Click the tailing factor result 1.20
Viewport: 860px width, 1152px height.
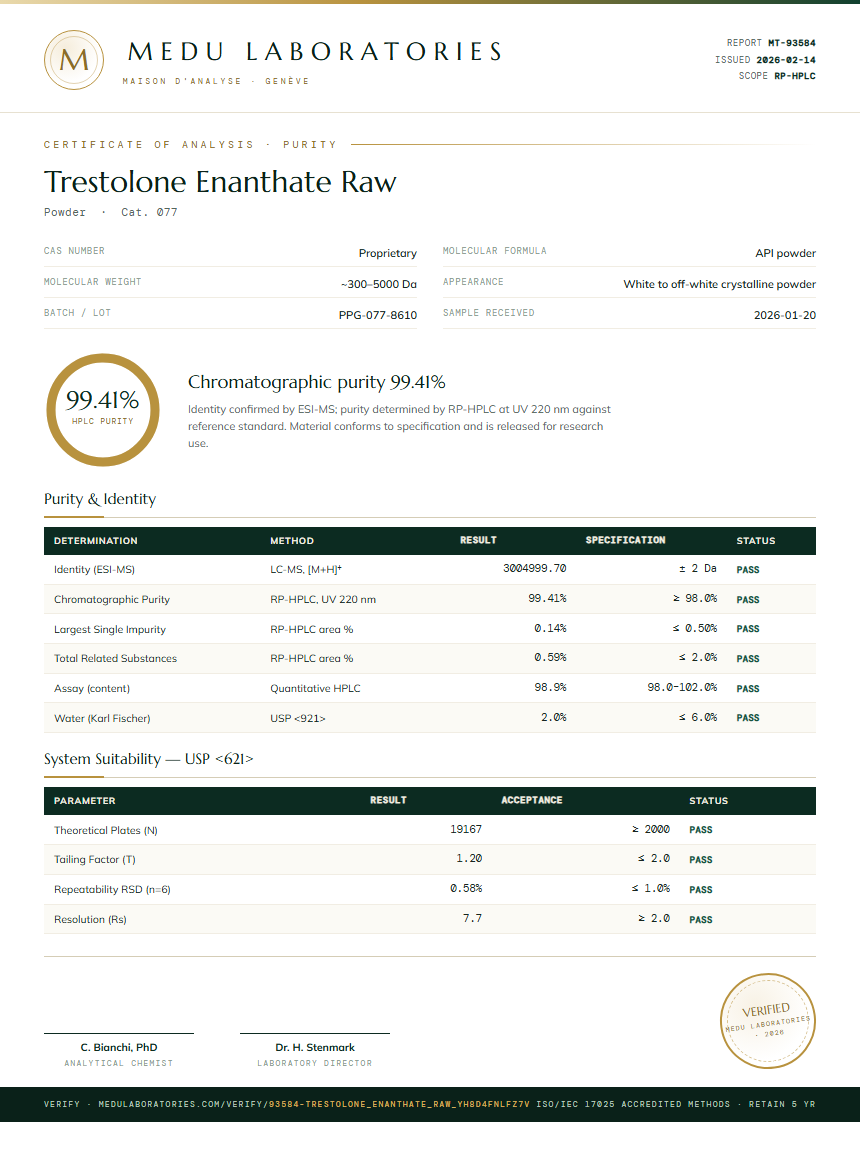click(x=469, y=859)
